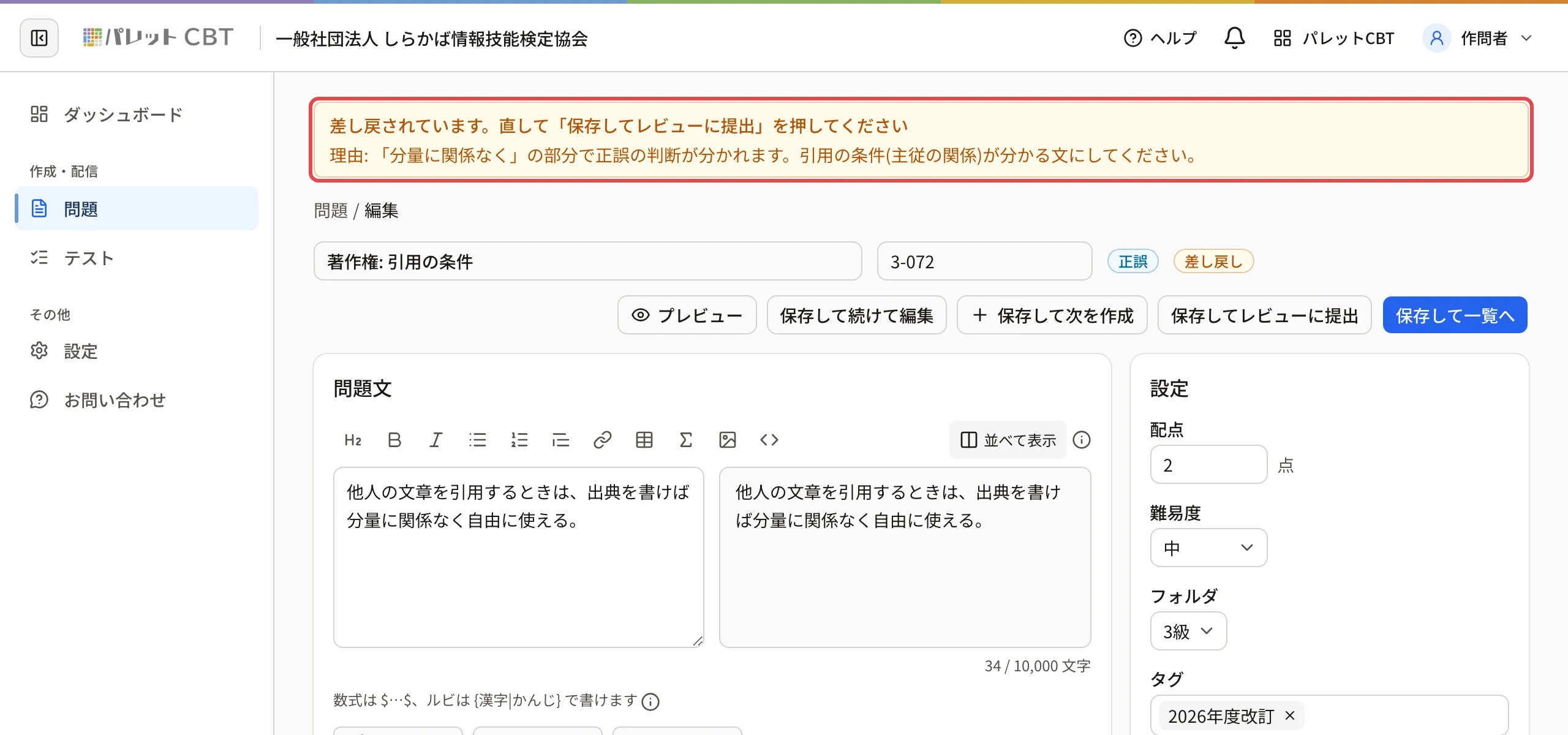
Task: Insert a math formula with sigma icon
Action: pos(686,440)
